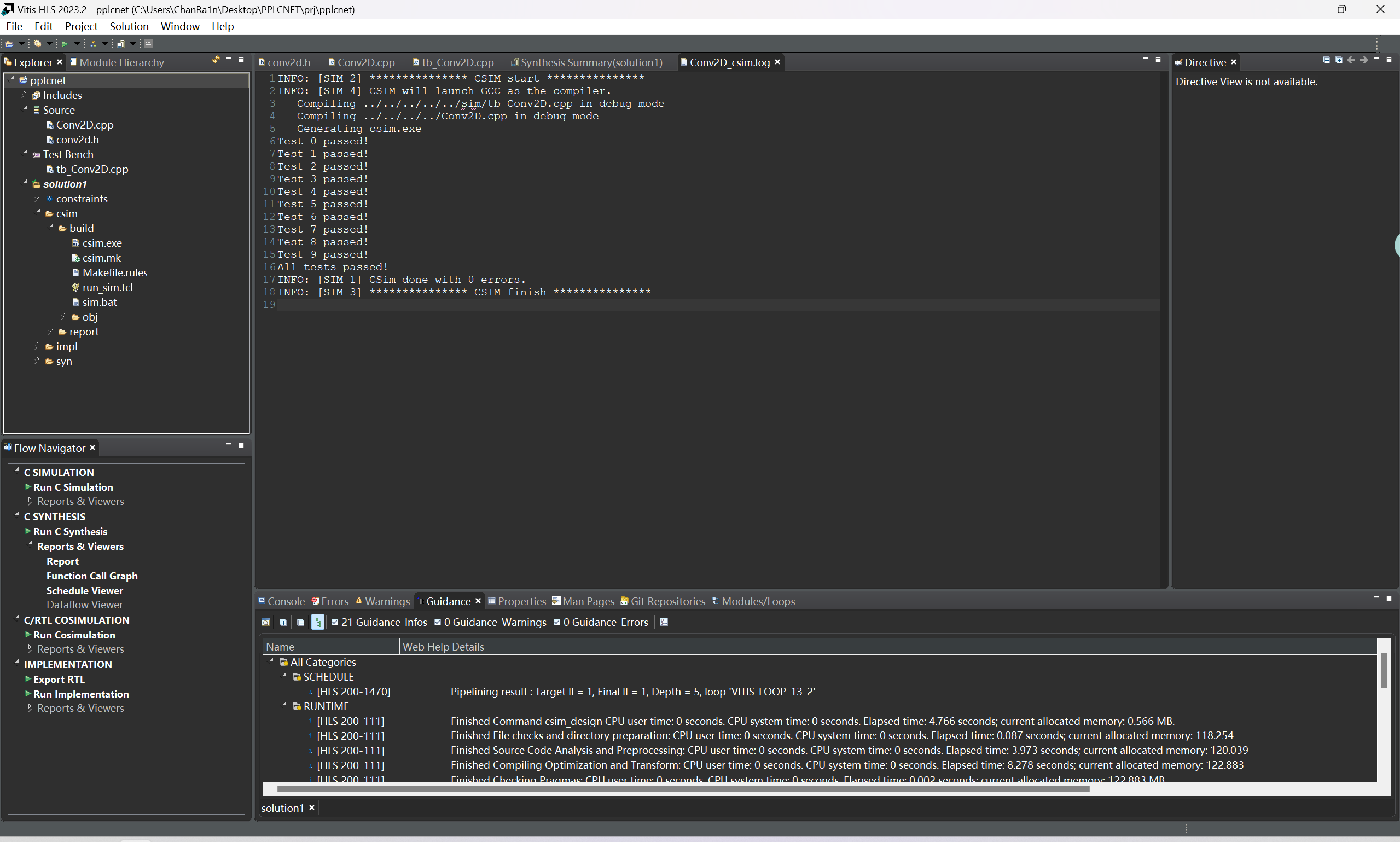The width and height of the screenshot is (1400, 842).
Task: Click Run C Simulation in Flow Navigator
Action: (73, 487)
